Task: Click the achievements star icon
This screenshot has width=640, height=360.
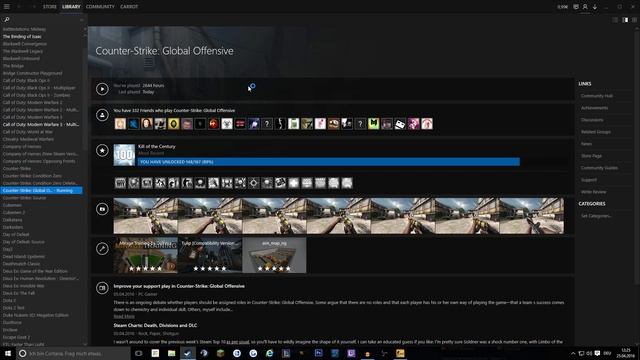Action: [102, 150]
